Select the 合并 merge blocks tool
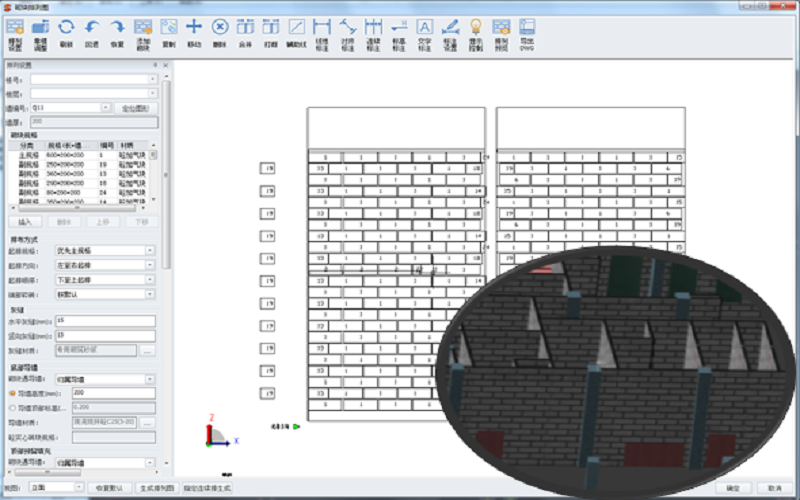Image resolution: width=800 pixels, height=500 pixels. pos(245,34)
